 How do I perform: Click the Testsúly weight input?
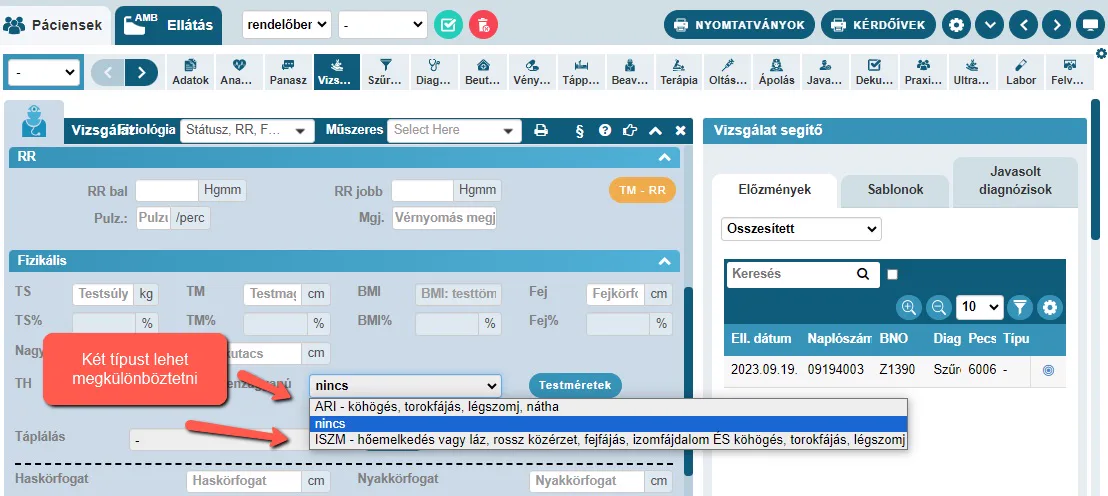coord(104,293)
